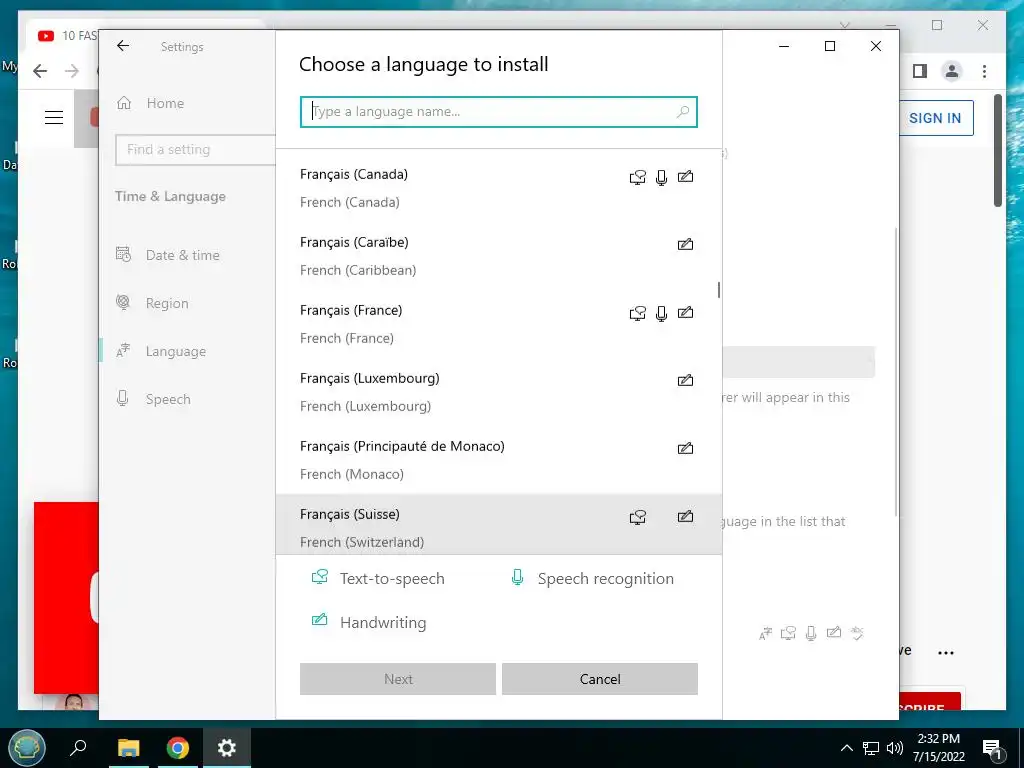Go back using Settings back arrow

(123, 46)
